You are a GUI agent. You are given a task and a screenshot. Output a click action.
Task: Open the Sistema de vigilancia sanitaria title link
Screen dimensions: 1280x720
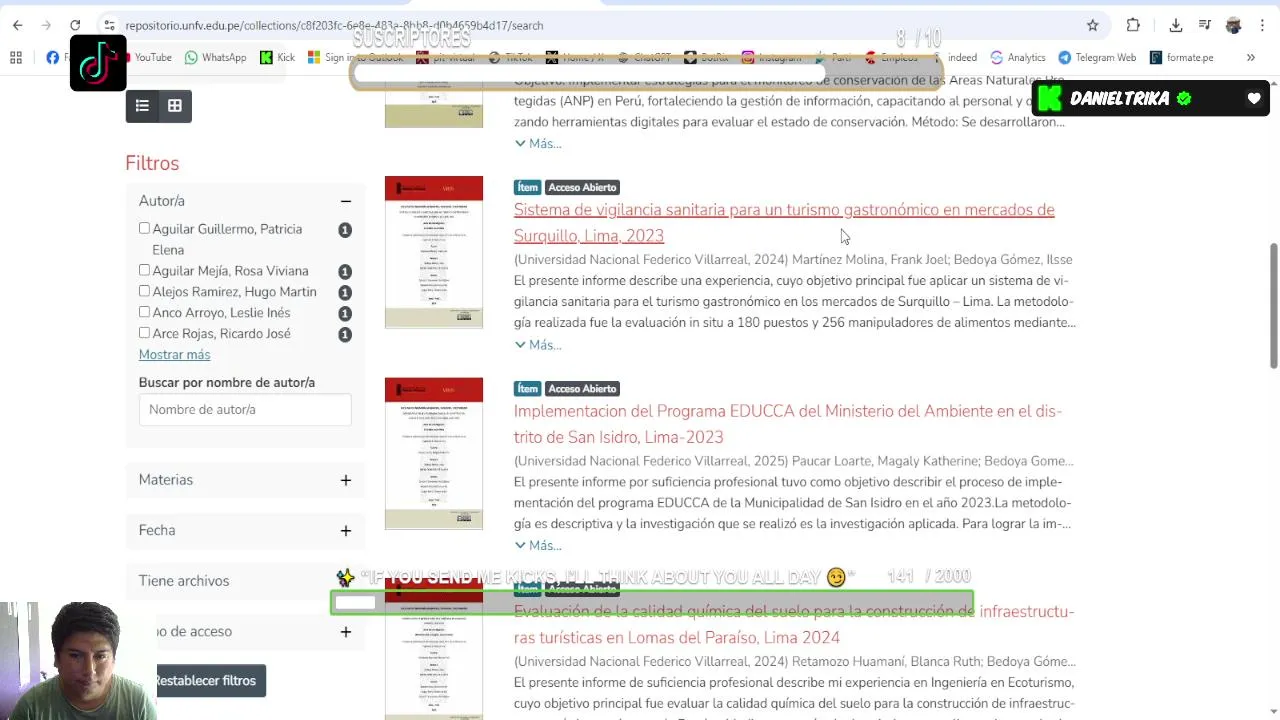[784, 222]
